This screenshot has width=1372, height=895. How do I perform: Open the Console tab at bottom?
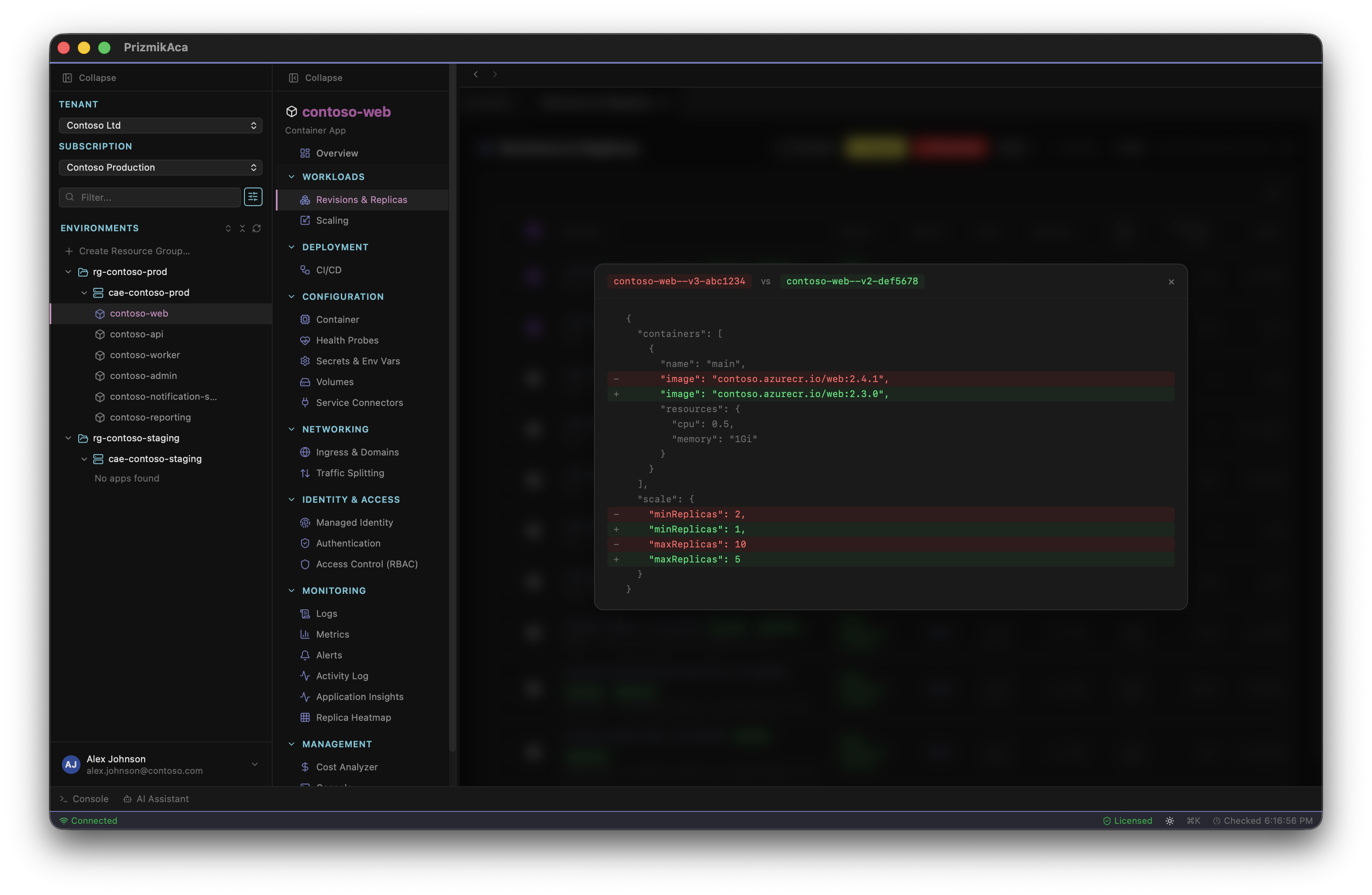84,799
